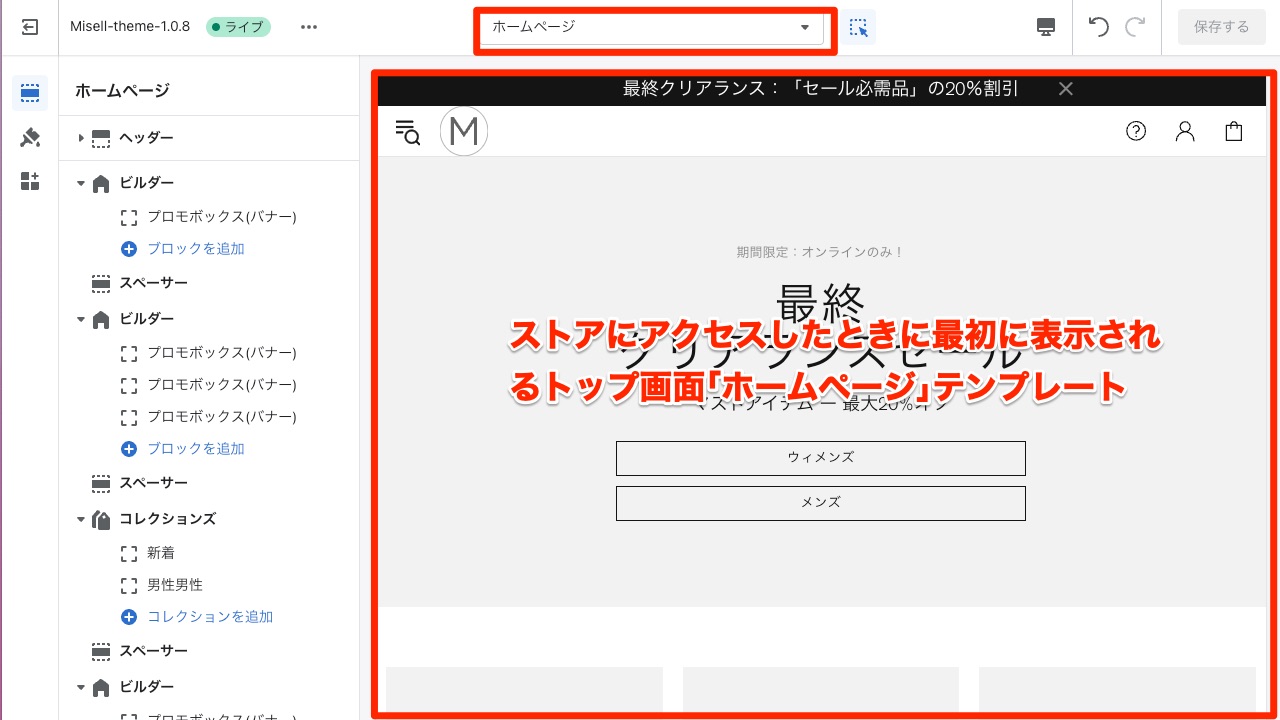The height and width of the screenshot is (720, 1280).
Task: Click the M store logo
Action: point(464,131)
